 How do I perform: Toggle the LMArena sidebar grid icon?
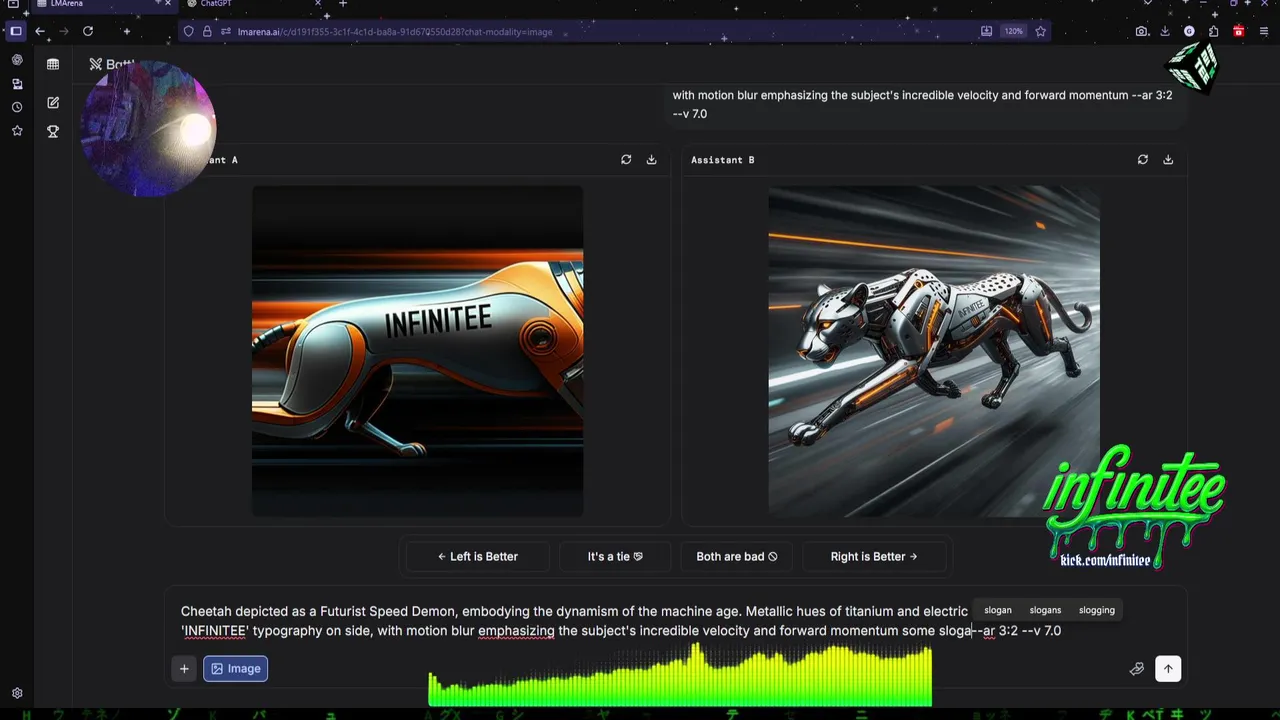coord(53,64)
